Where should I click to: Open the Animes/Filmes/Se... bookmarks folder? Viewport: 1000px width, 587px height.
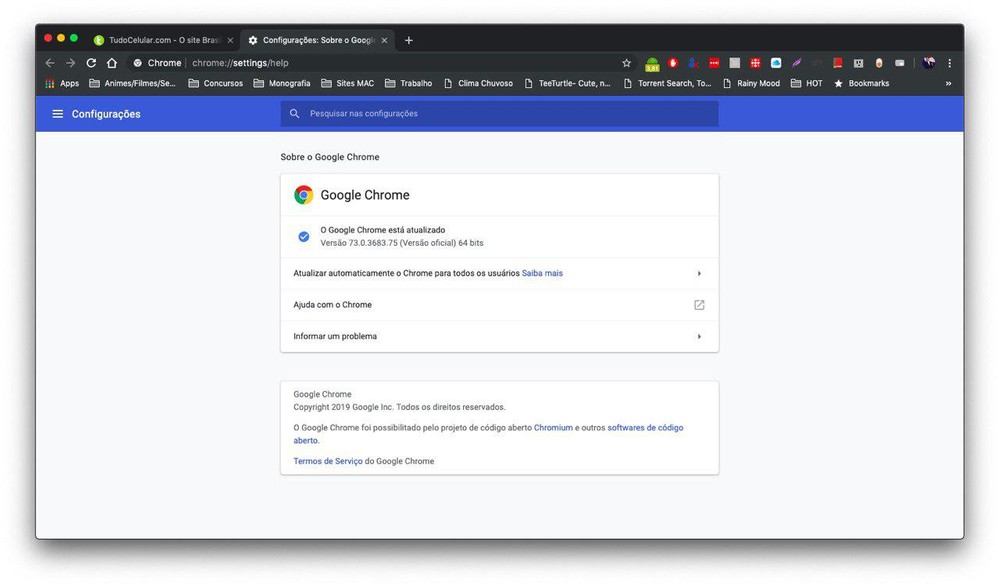click(133, 83)
